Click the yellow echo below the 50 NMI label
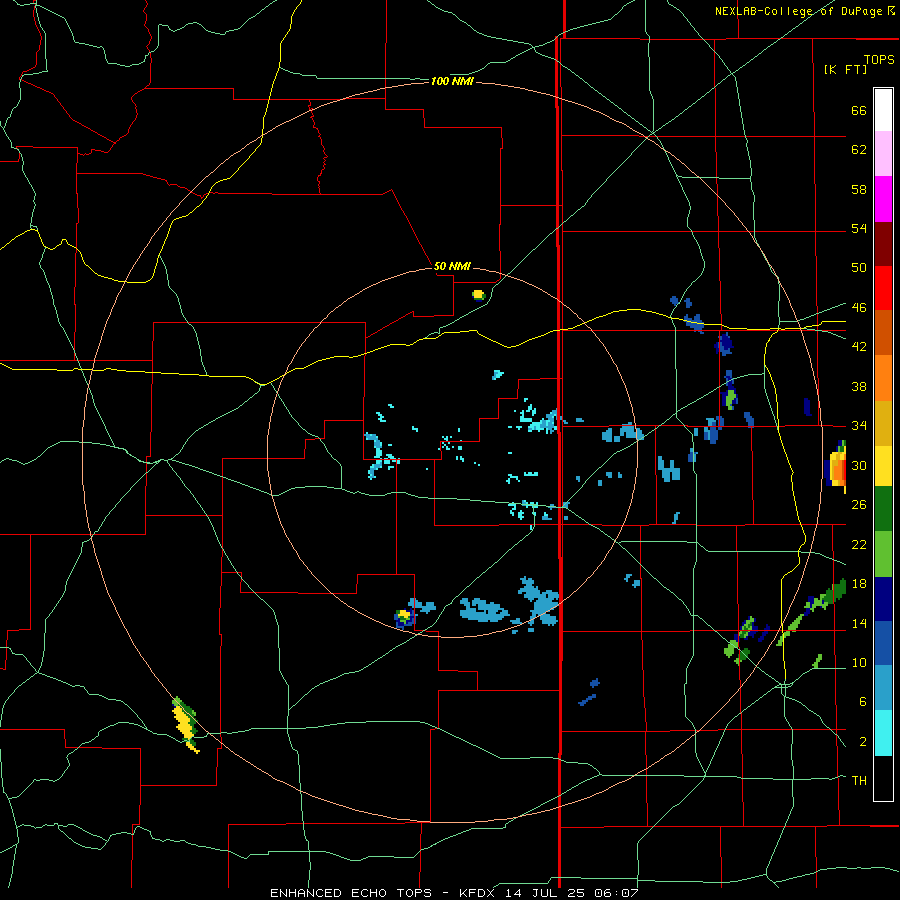This screenshot has width=900, height=900. [478, 295]
